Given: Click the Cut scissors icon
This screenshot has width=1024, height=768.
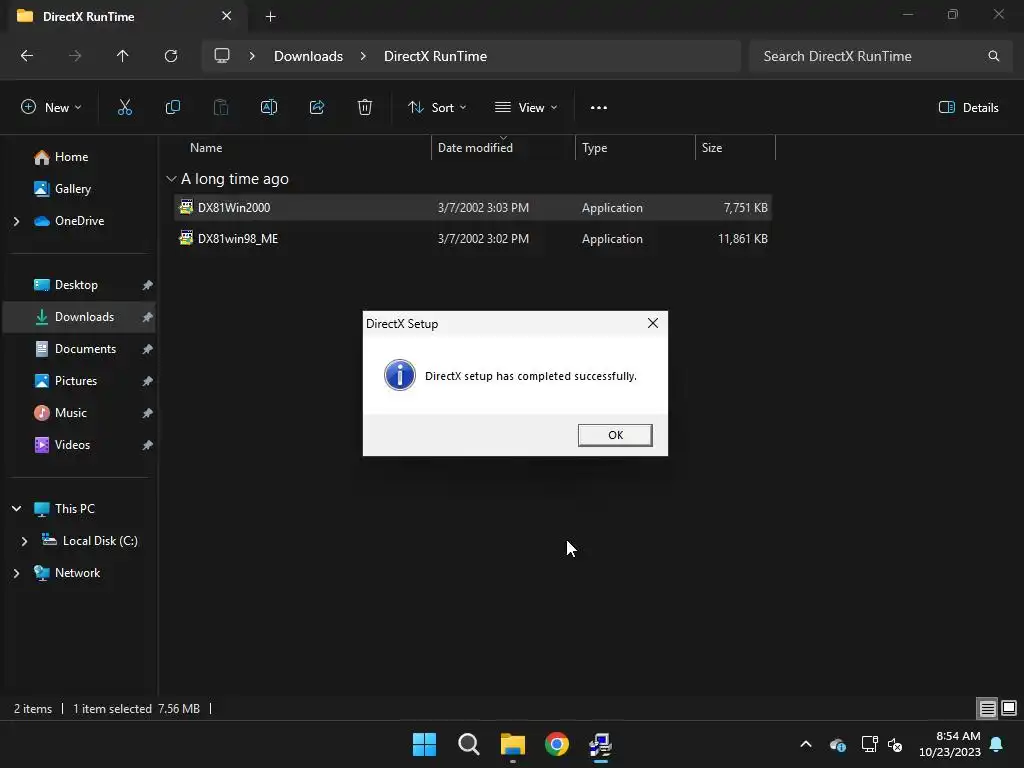Looking at the screenshot, I should [125, 108].
